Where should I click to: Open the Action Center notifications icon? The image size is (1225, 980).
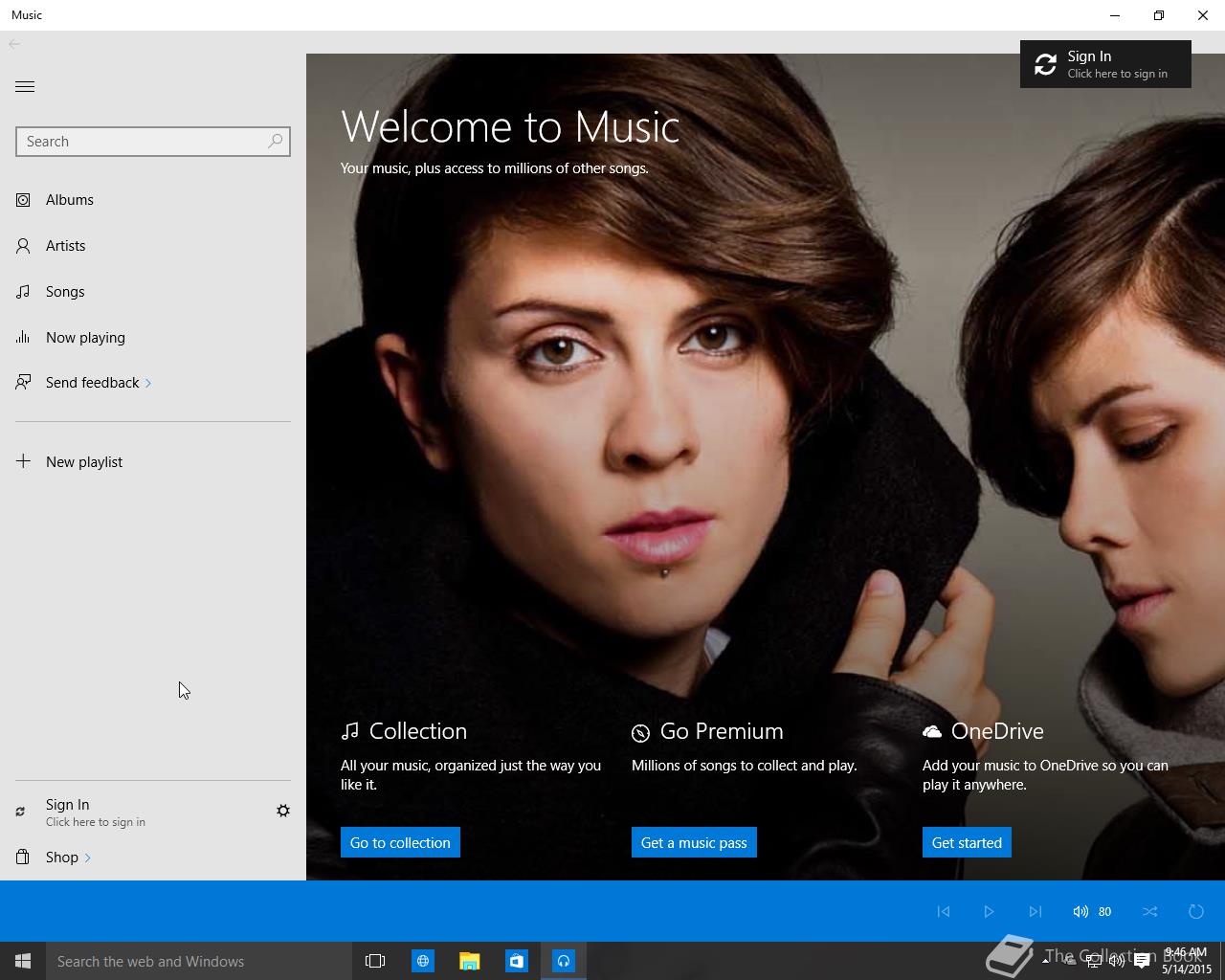pos(1142,961)
